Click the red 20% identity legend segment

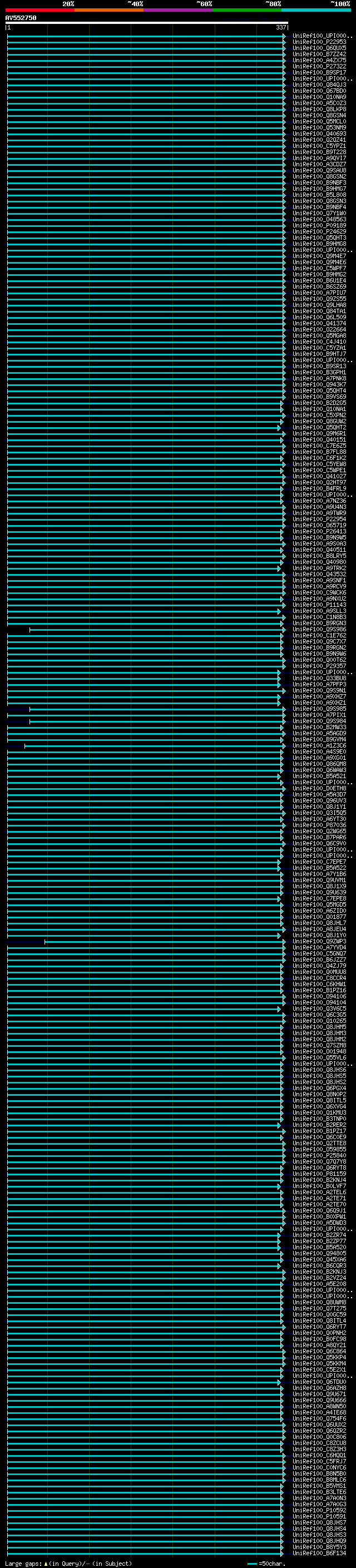(40, 10)
